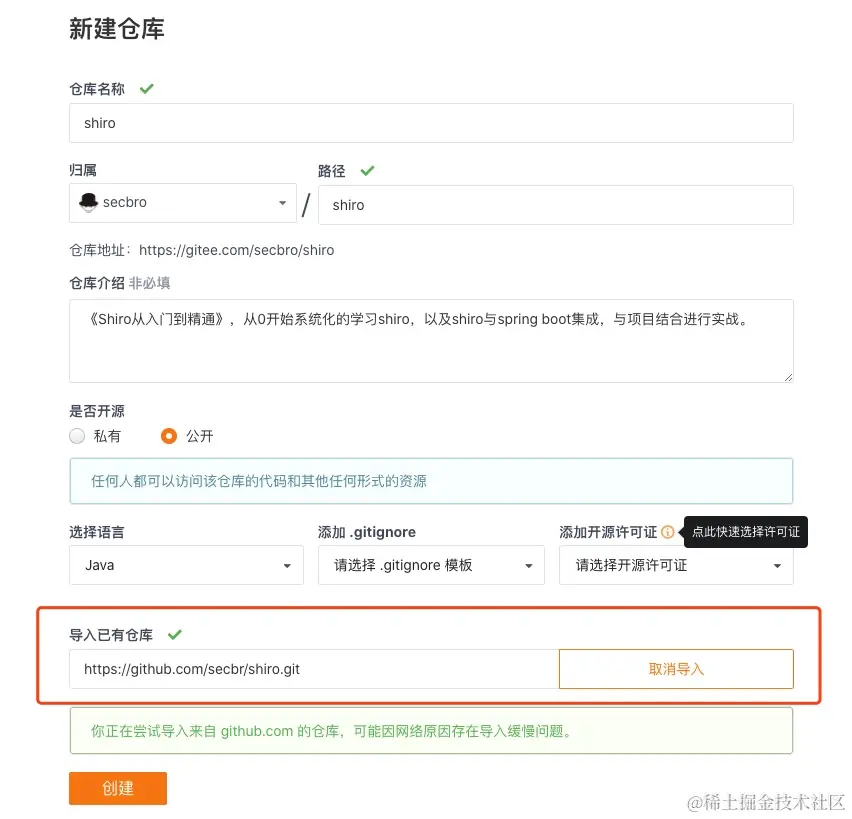The height and width of the screenshot is (819, 852).
Task: Click the slash separator between 归属 and 路径
Action: pyautogui.click(x=305, y=204)
